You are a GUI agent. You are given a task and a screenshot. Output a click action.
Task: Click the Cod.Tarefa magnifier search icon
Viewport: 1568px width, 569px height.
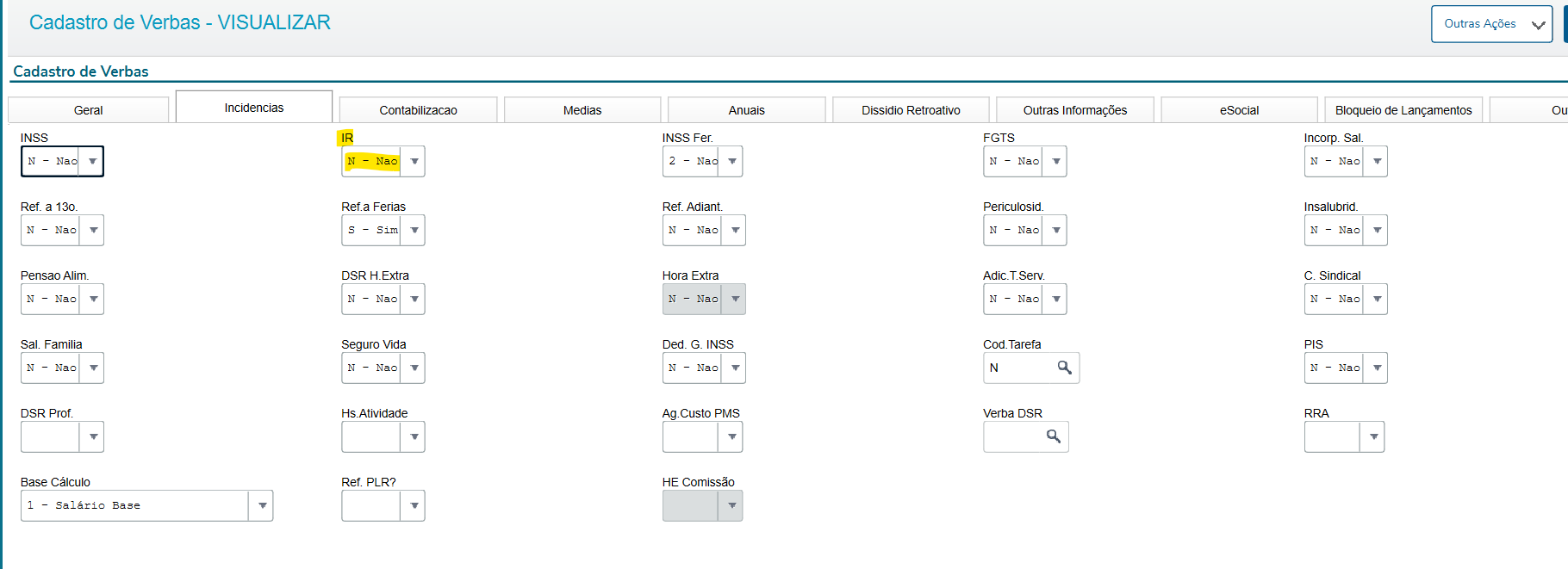(1065, 368)
